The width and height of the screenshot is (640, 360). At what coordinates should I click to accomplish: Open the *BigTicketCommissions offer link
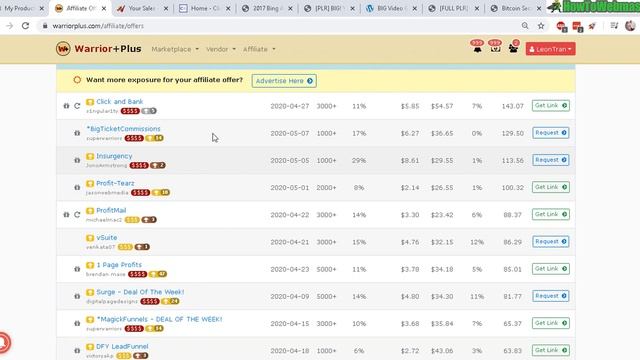[x=123, y=129]
